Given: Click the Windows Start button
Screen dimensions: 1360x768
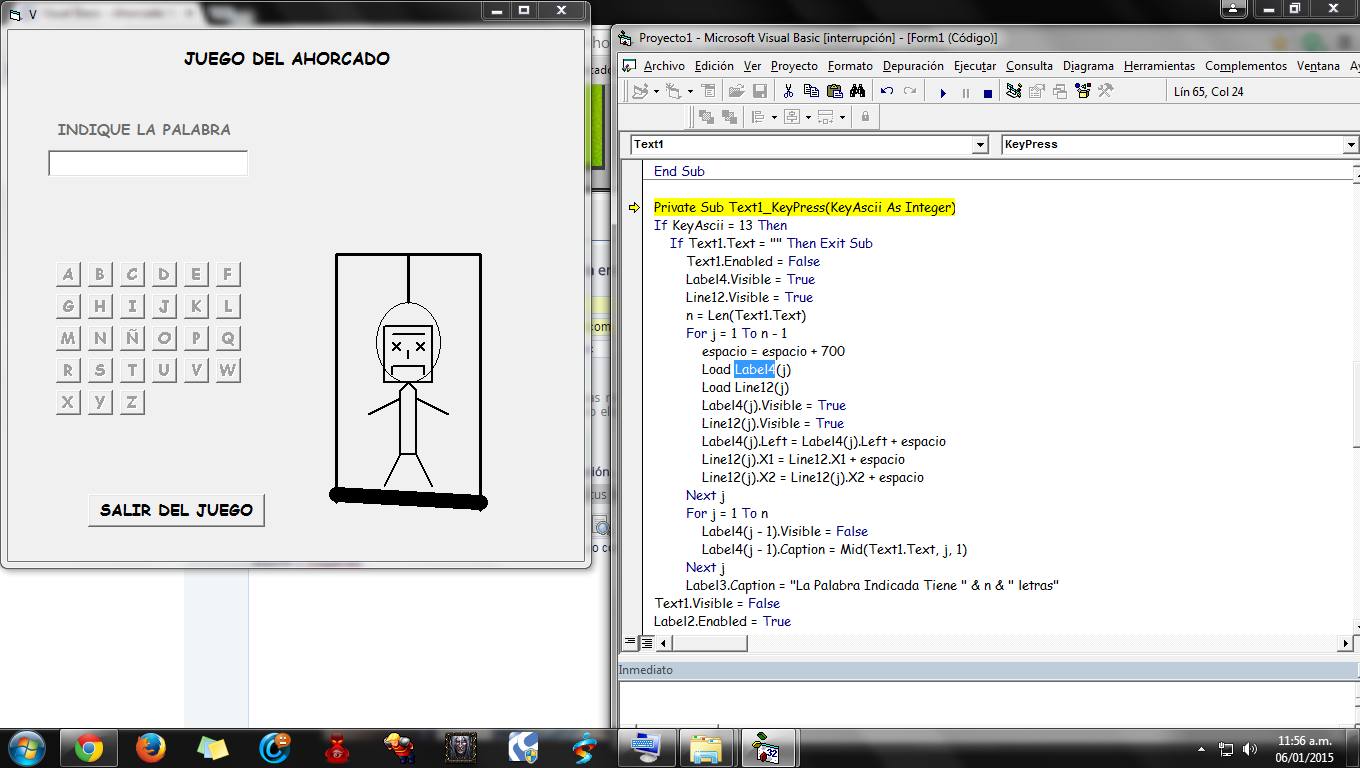Looking at the screenshot, I should (25, 747).
